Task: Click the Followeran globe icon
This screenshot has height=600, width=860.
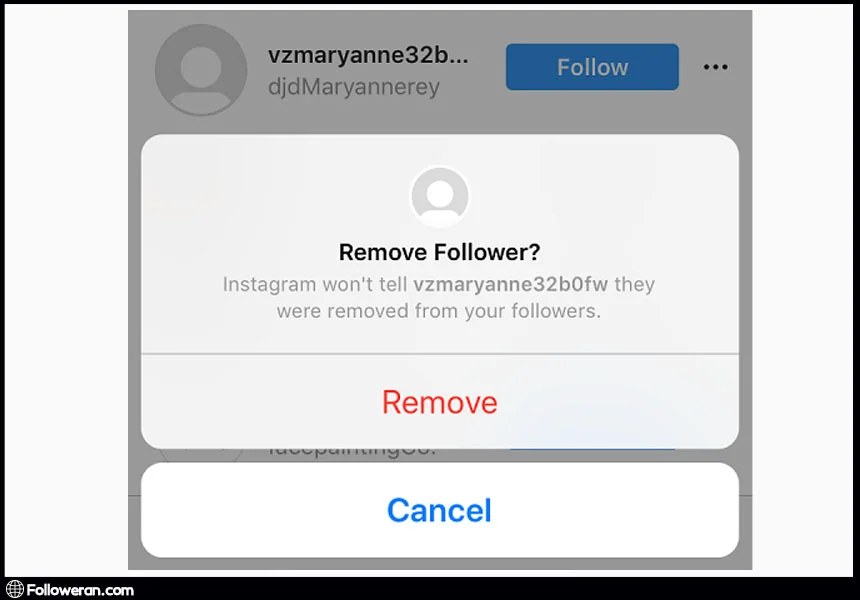Action: (x=15, y=589)
